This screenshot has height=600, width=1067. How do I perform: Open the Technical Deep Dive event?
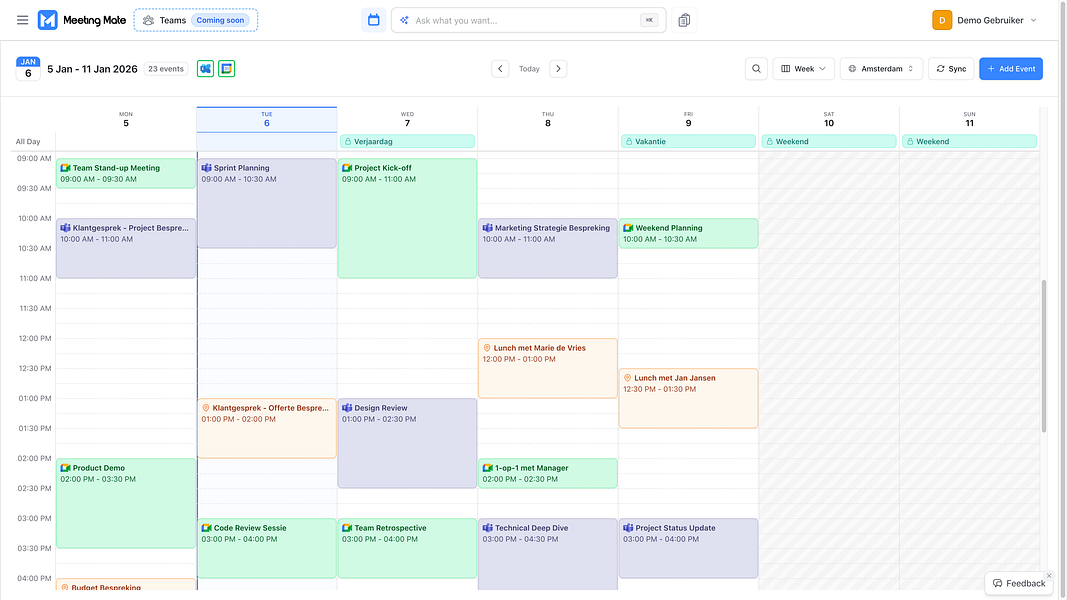(x=548, y=554)
